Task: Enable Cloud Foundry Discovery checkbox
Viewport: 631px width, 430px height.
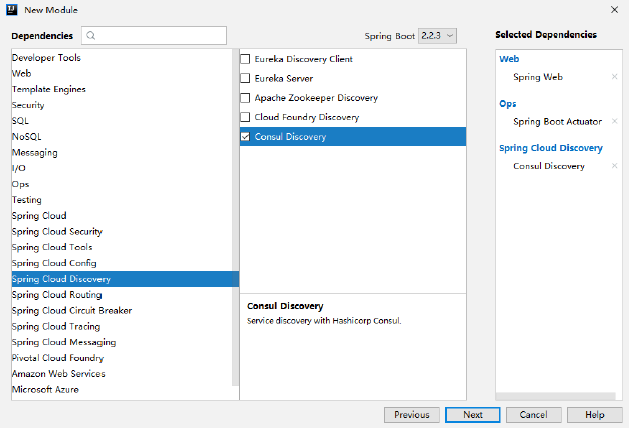Action: 246,118
